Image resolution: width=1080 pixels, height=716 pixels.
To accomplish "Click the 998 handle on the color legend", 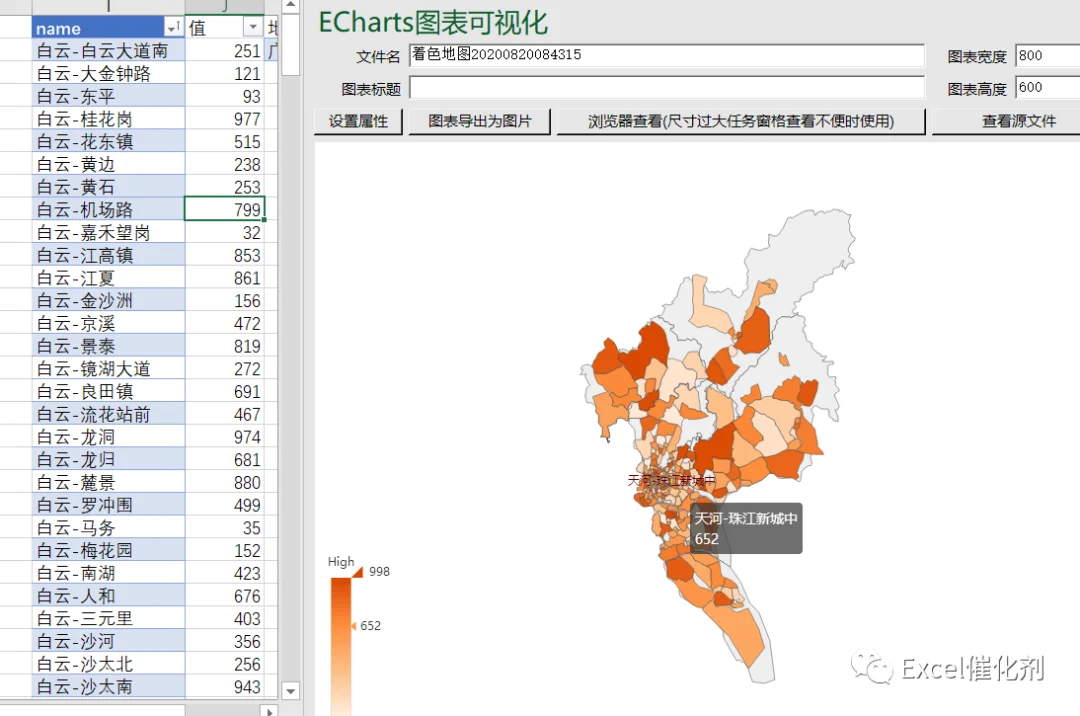I will 357,571.
